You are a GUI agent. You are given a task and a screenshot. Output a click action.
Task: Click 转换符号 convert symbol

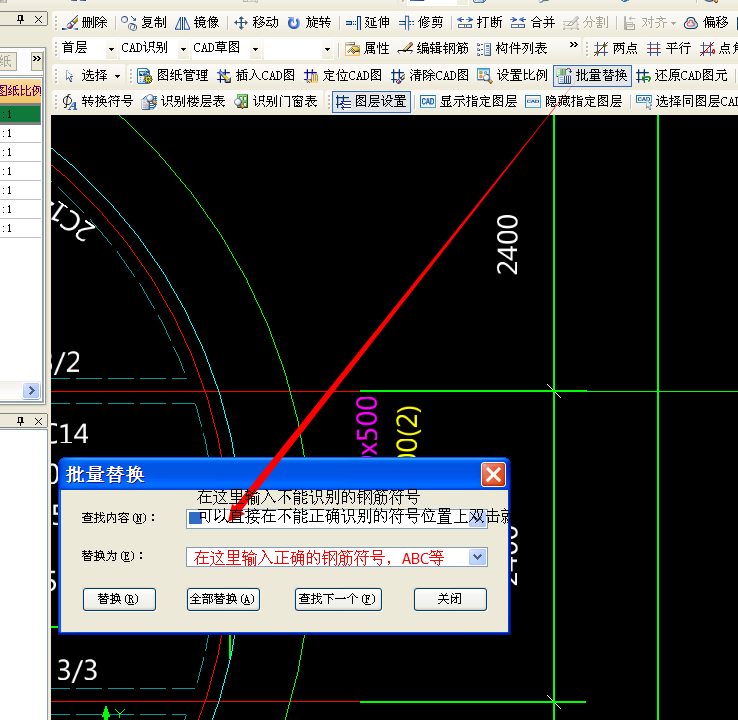click(98, 102)
